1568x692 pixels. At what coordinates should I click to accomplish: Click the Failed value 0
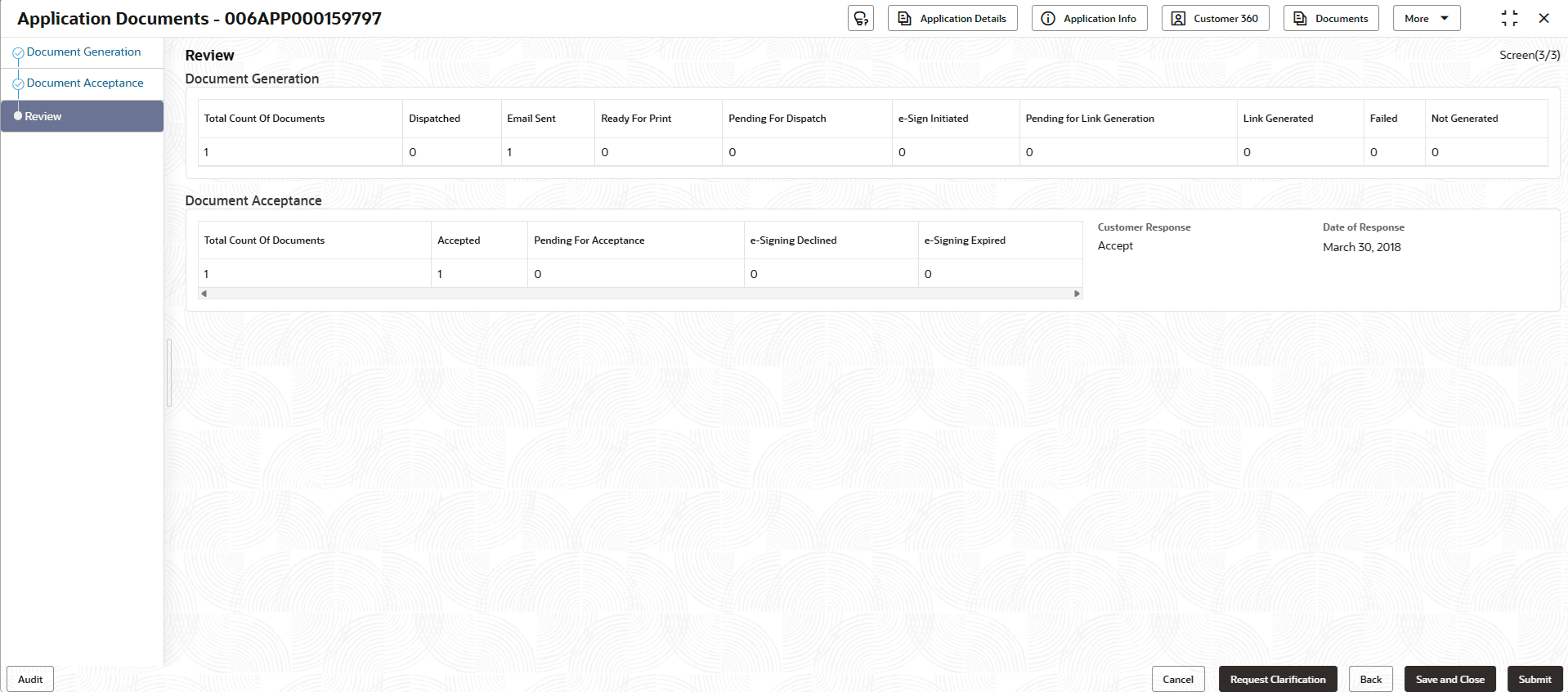pyautogui.click(x=1373, y=152)
